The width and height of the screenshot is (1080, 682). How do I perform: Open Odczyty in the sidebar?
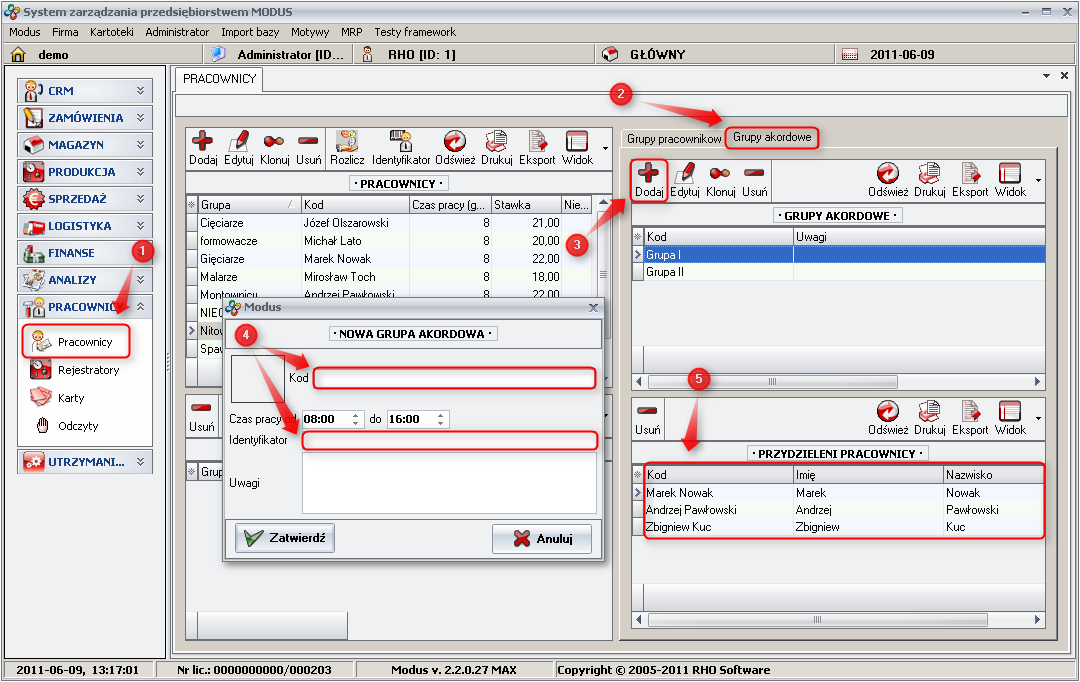[77, 426]
